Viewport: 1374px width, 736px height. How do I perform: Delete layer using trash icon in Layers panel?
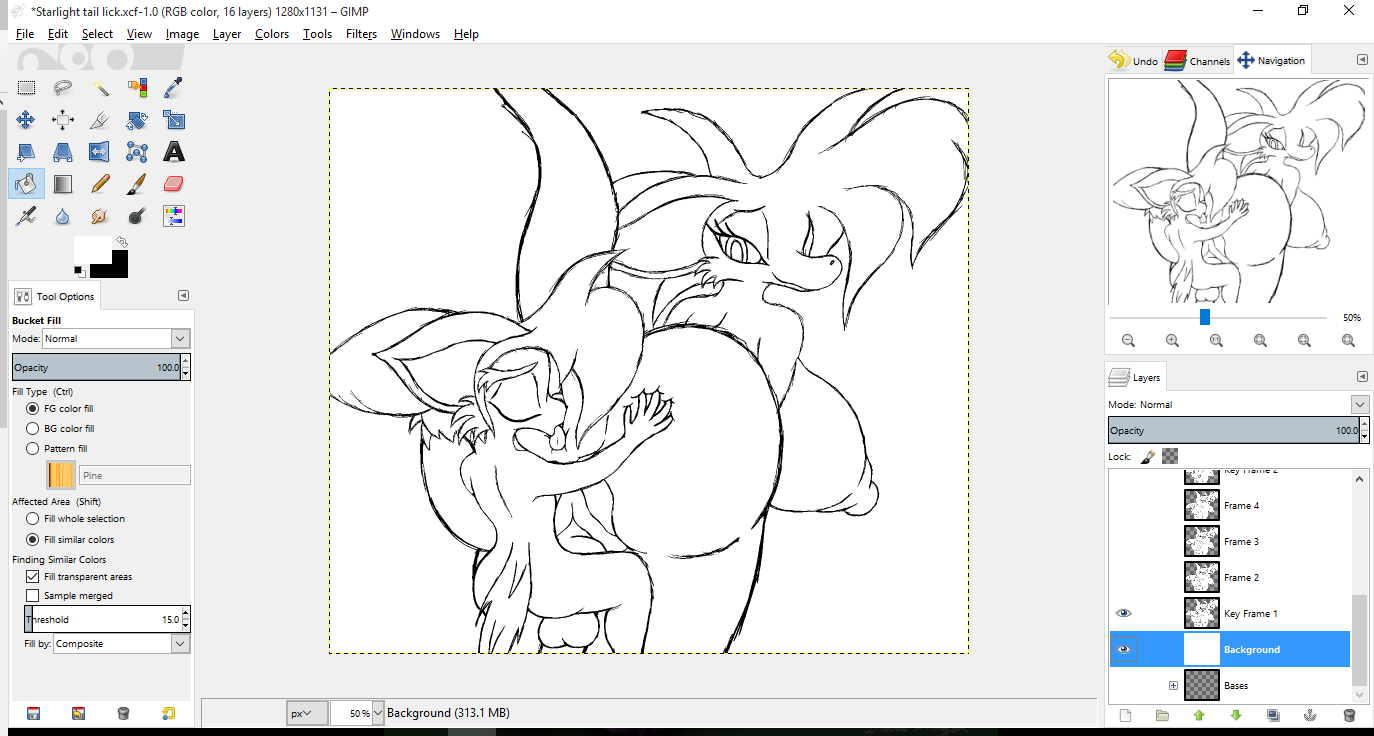point(1348,715)
